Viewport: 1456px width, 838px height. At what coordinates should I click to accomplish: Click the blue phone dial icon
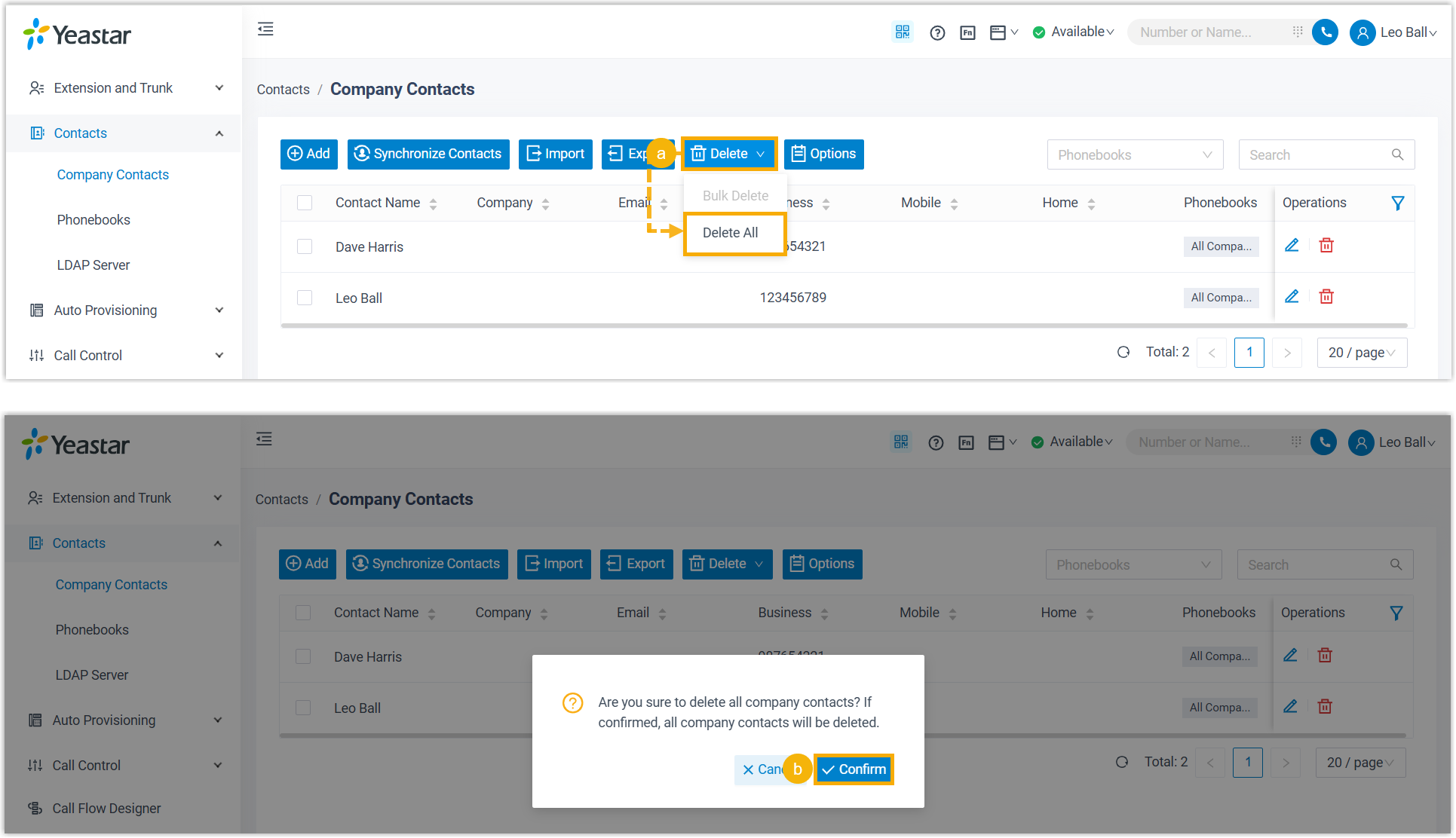[x=1325, y=32]
